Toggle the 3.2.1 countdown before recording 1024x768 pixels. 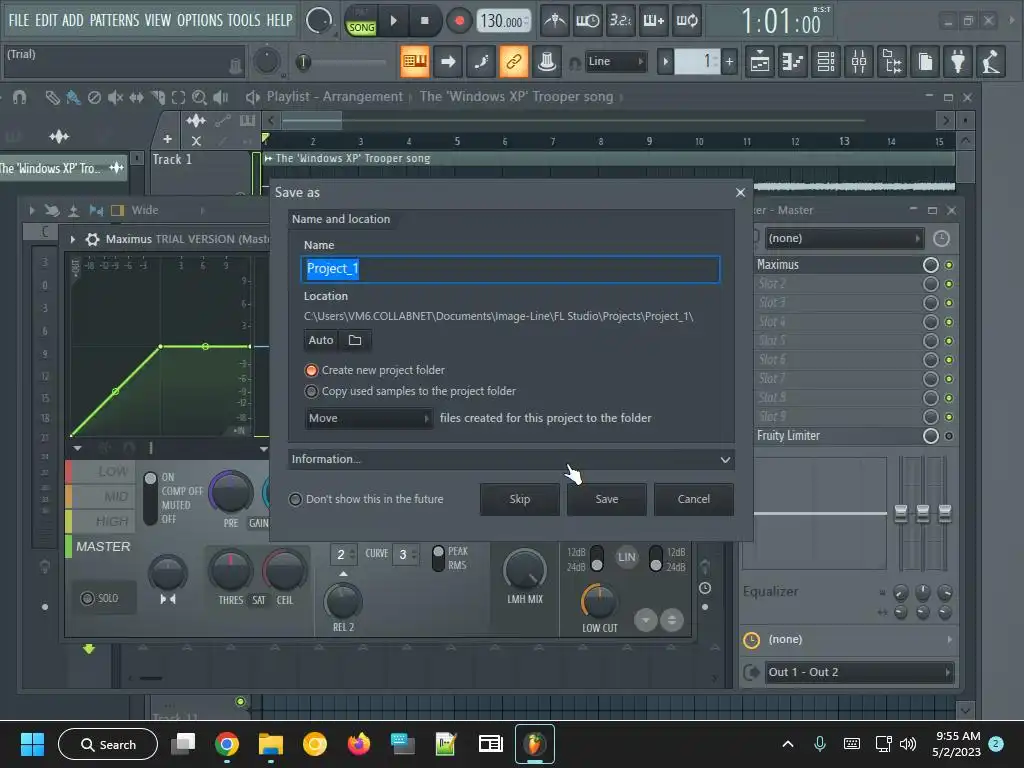coord(620,21)
